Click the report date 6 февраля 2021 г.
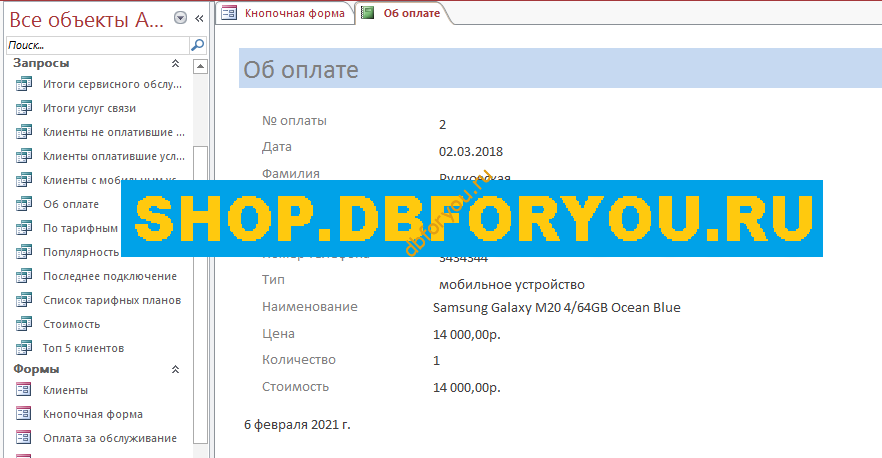 297,425
